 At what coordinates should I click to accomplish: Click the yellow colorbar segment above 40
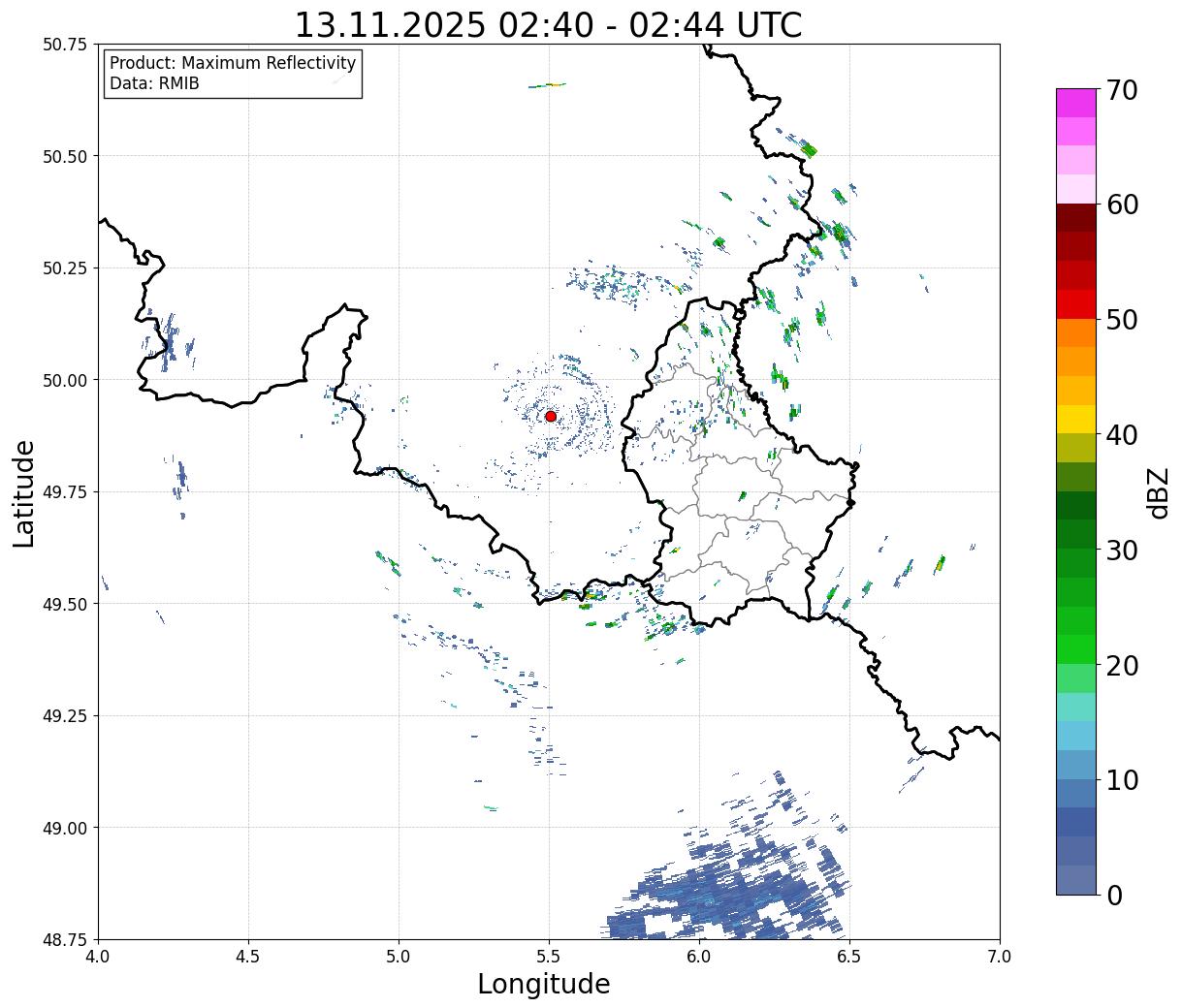coord(1076,419)
